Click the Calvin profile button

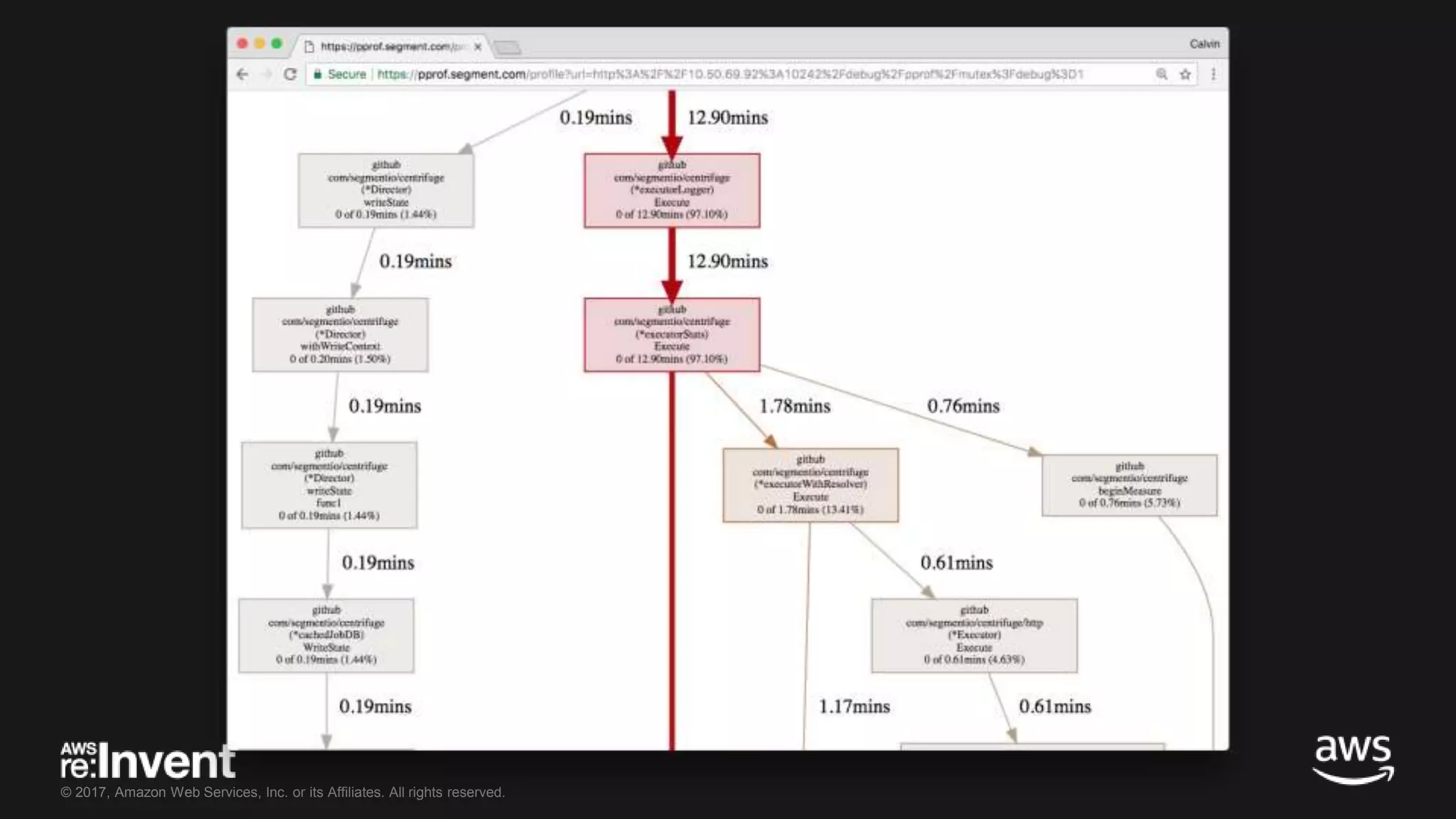click(1204, 44)
